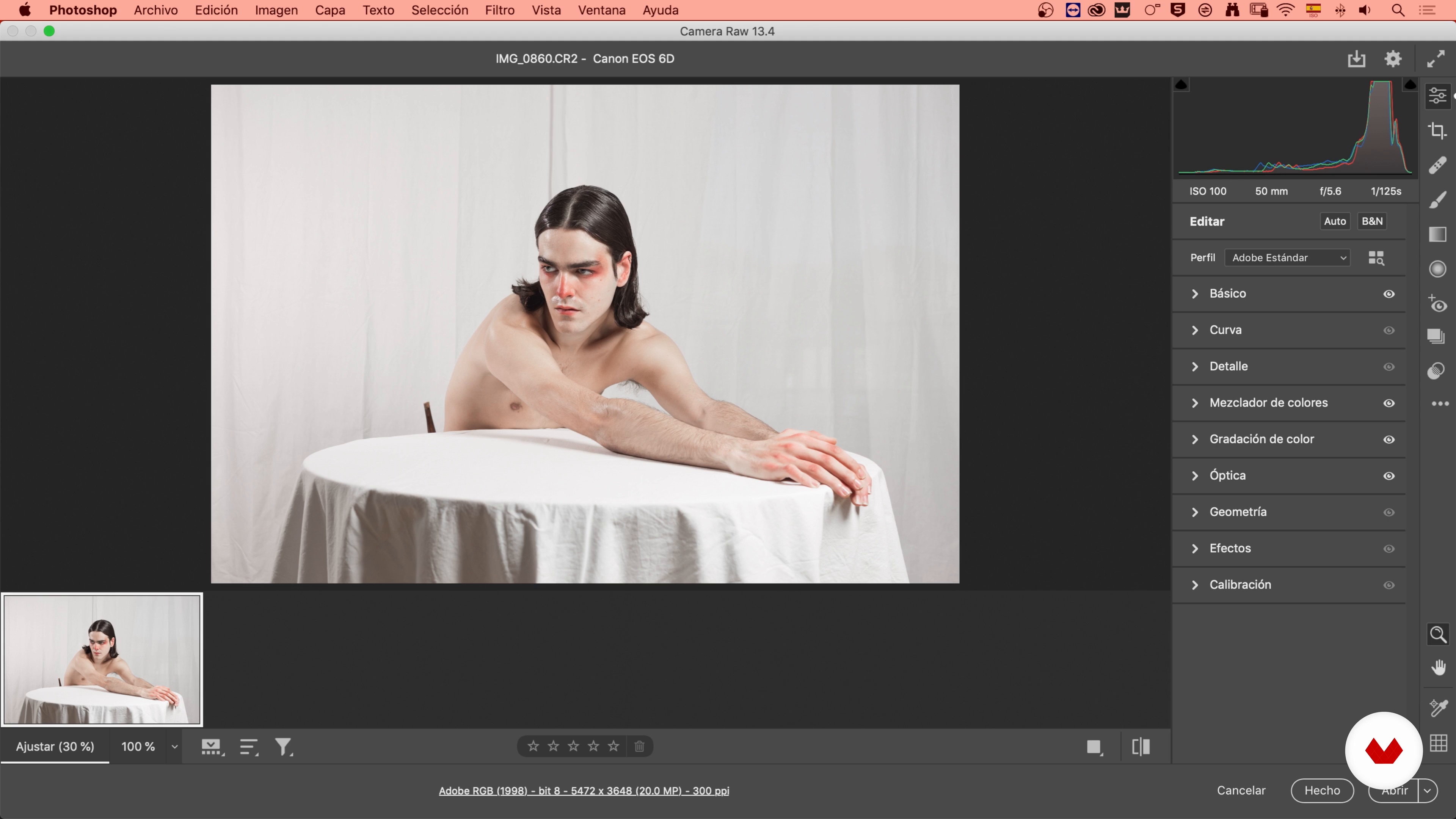Screen dimensions: 1456x819
Task: Open the Snapshots panel icon
Action: 1436,336
